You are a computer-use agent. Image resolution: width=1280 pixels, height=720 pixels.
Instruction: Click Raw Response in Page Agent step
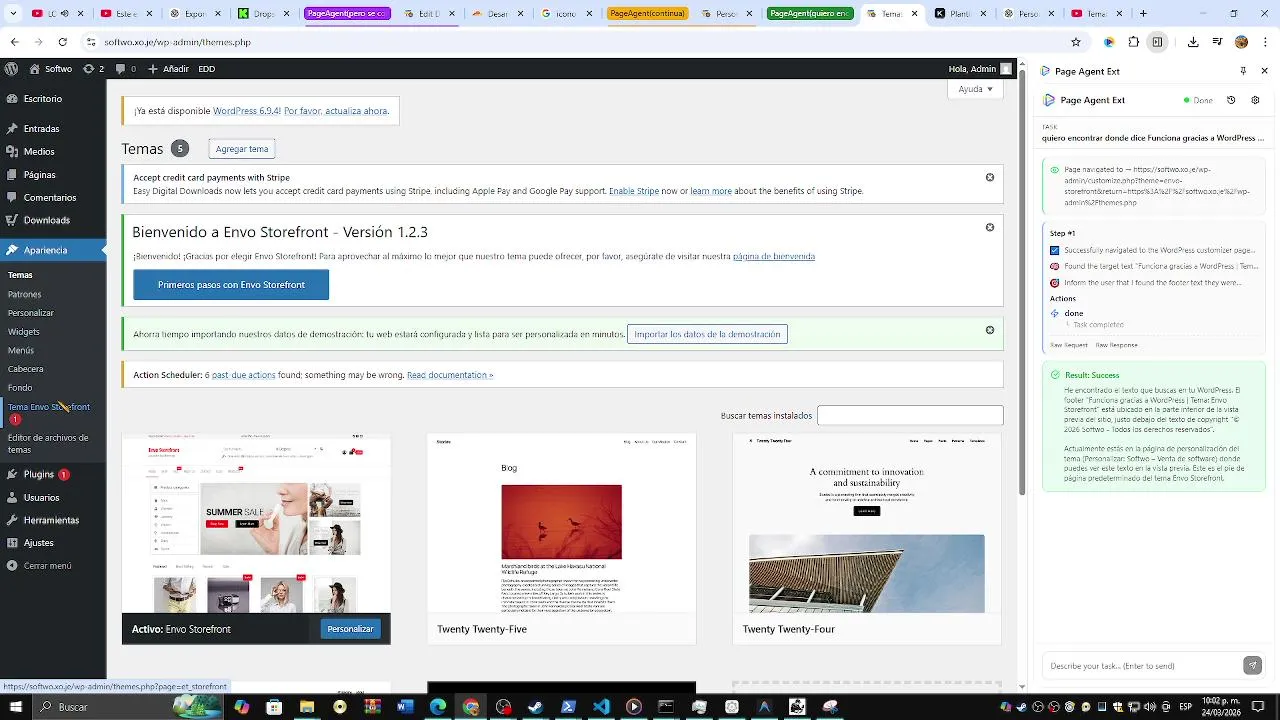click(x=1116, y=344)
